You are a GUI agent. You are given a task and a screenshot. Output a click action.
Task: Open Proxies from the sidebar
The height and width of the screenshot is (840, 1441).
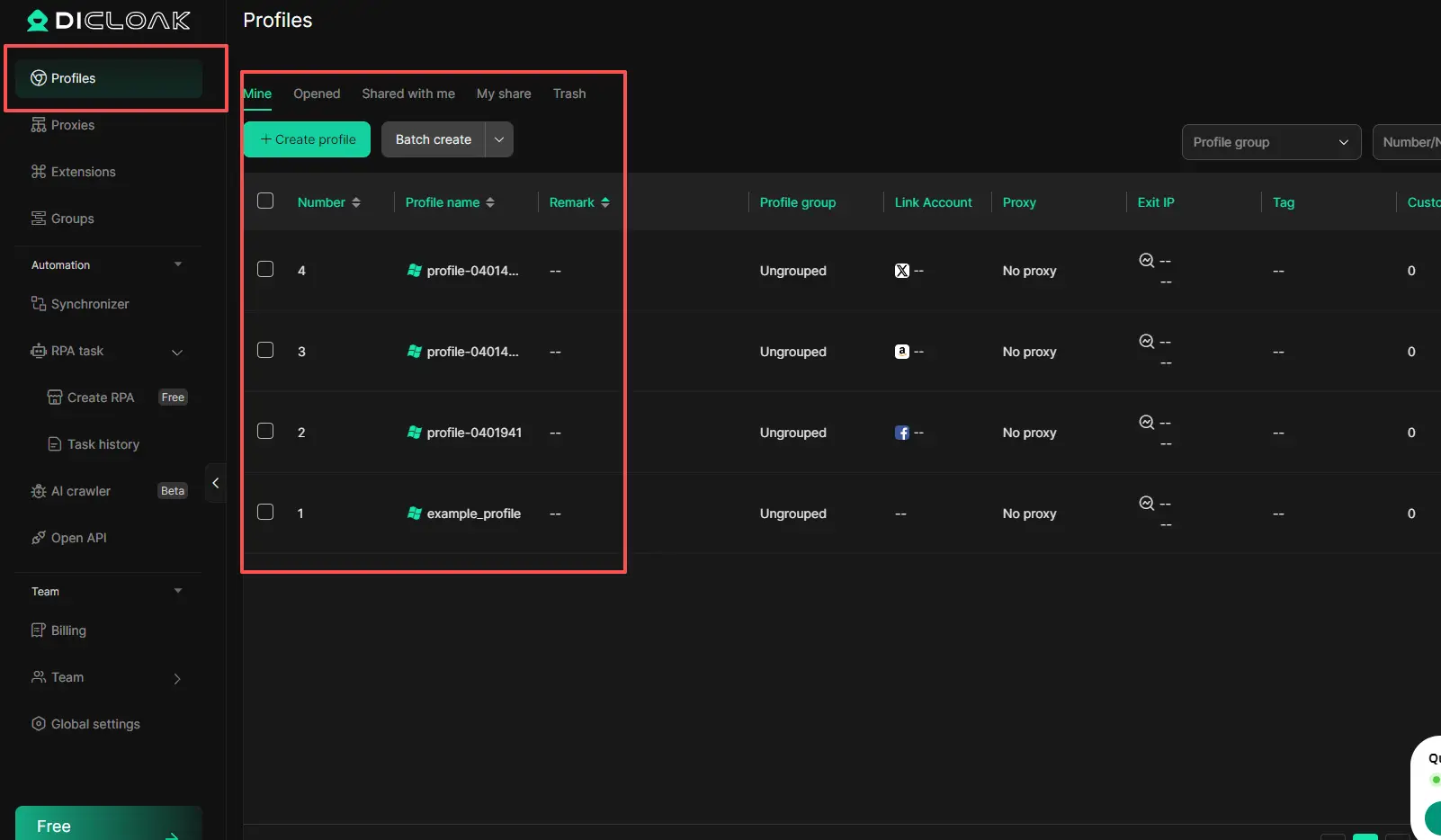point(72,125)
